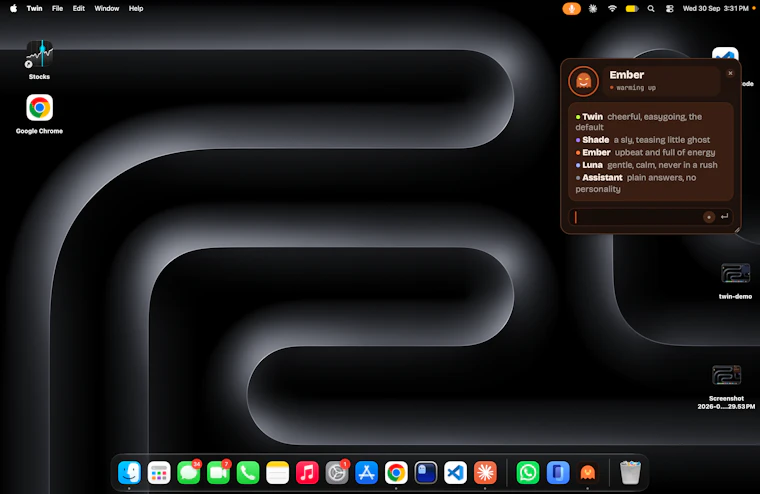Image resolution: width=760 pixels, height=494 pixels.
Task: Open the battery status menu
Action: [632, 8]
